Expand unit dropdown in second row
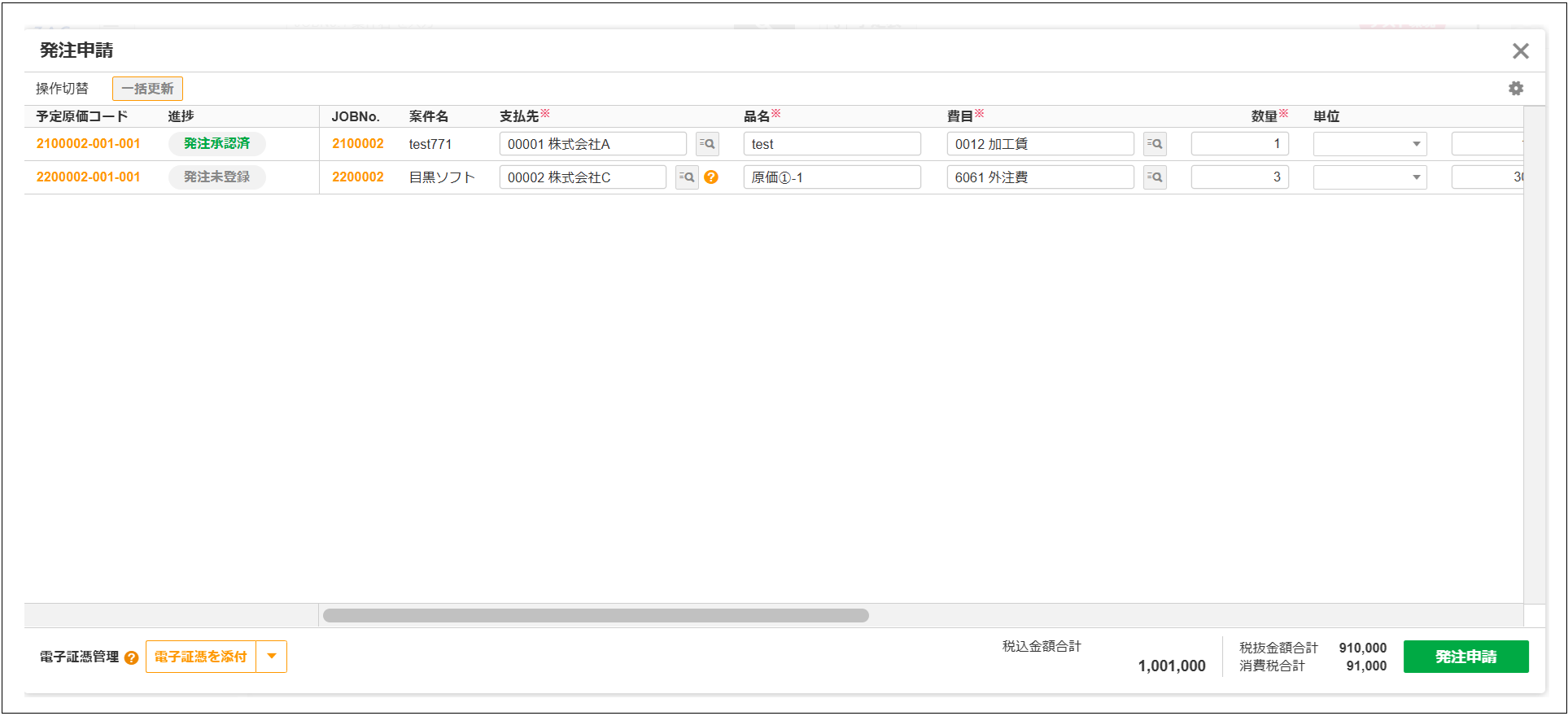Viewport: 1568px width, 716px height. 1416,177
